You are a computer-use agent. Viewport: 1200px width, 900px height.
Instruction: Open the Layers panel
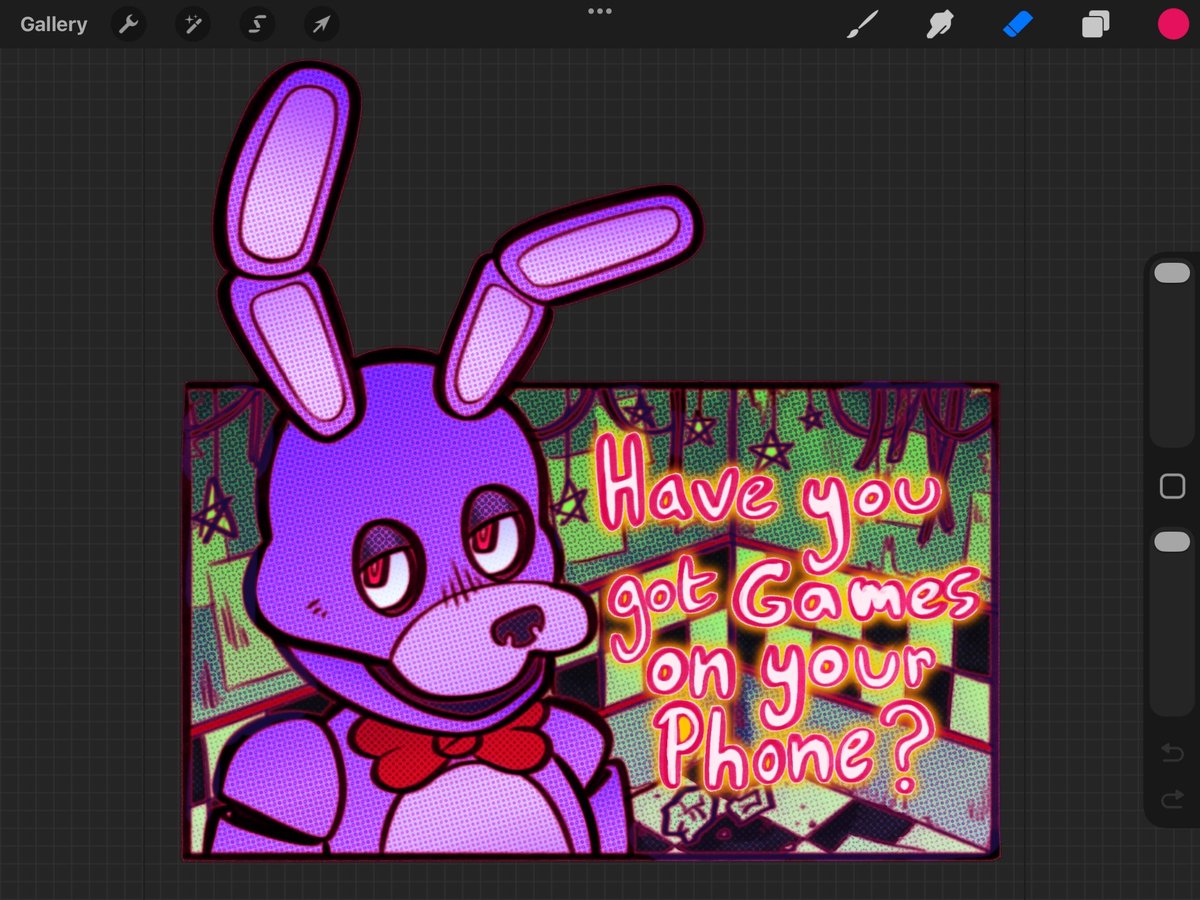pyautogui.click(x=1095, y=24)
